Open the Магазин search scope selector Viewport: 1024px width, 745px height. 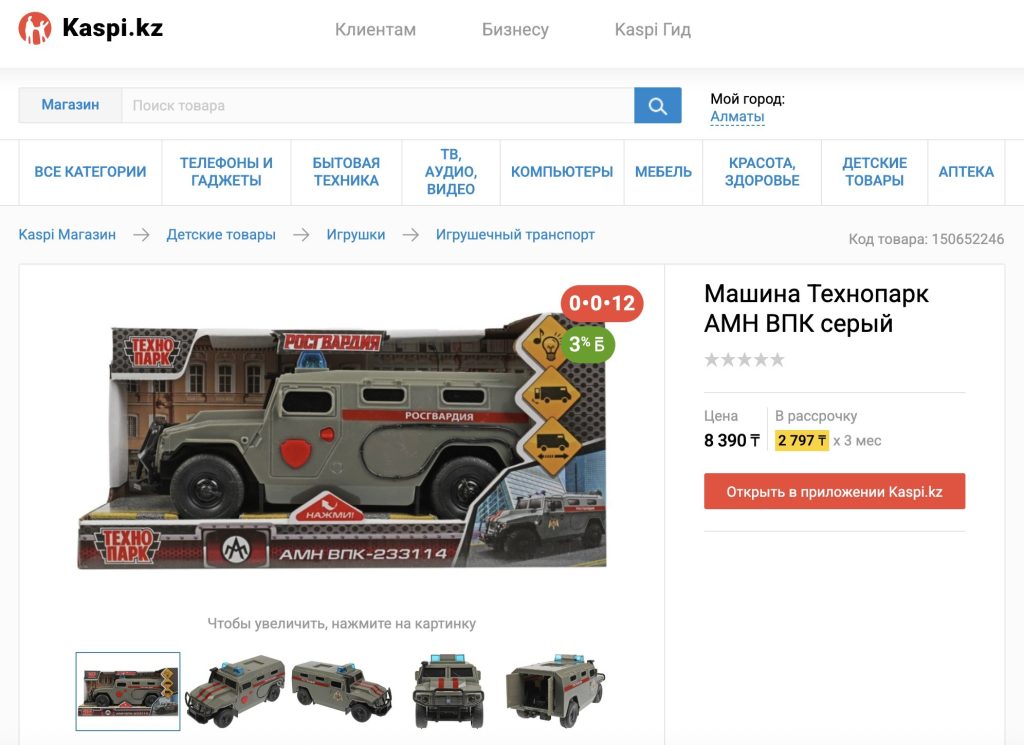coord(70,105)
